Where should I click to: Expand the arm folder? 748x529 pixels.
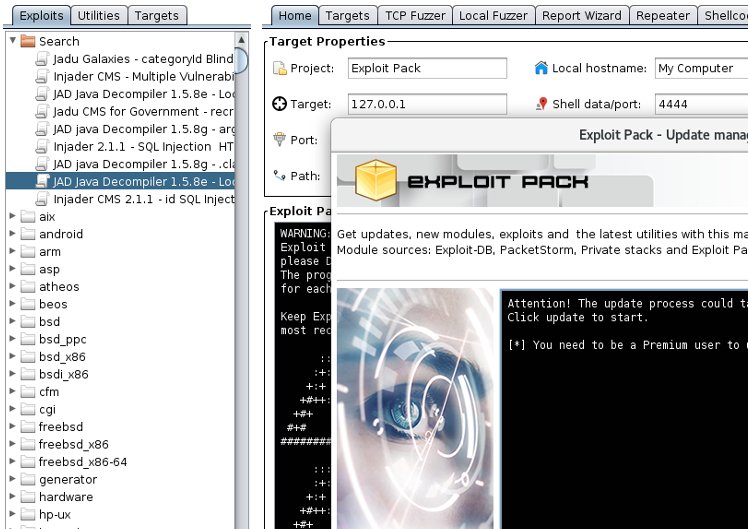tap(13, 251)
